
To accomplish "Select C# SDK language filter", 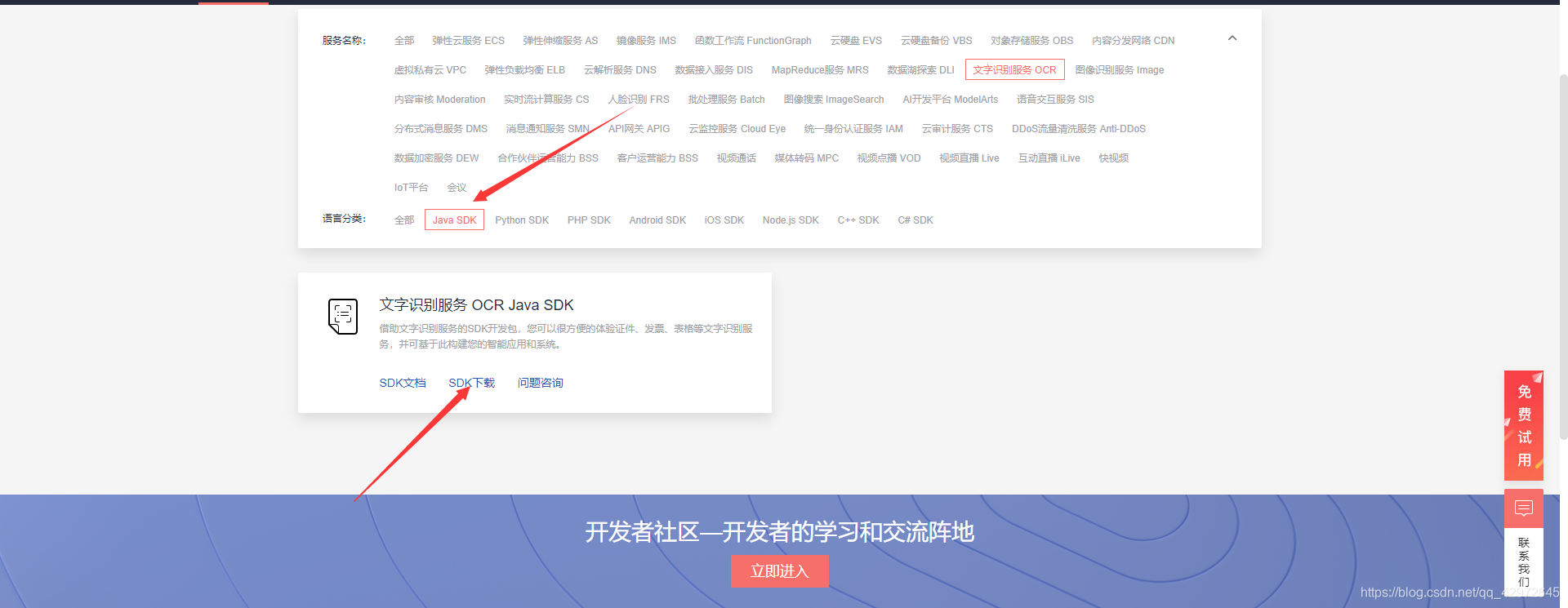I will (x=915, y=220).
